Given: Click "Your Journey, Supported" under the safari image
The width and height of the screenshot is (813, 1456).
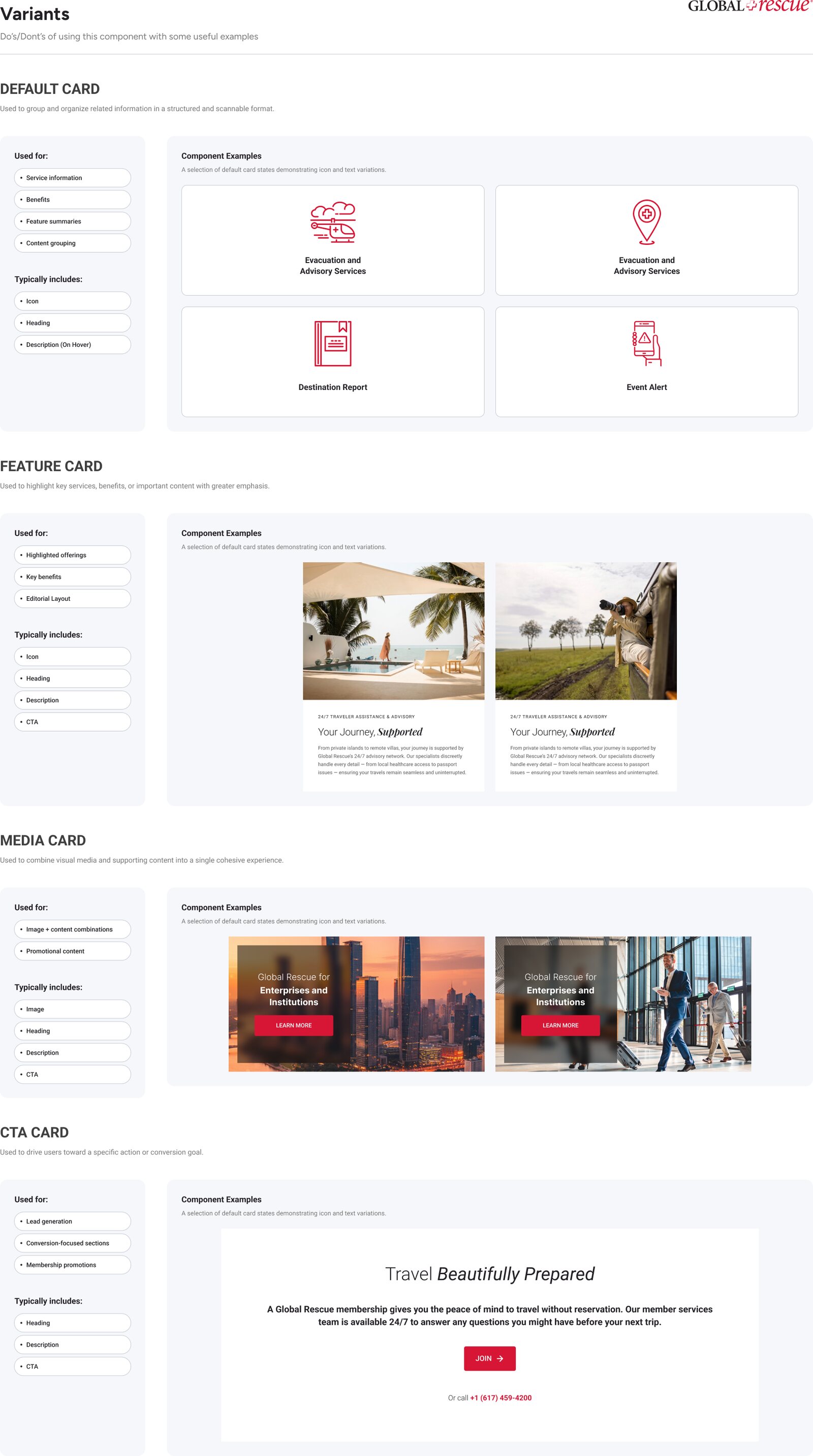Looking at the screenshot, I should click(562, 732).
